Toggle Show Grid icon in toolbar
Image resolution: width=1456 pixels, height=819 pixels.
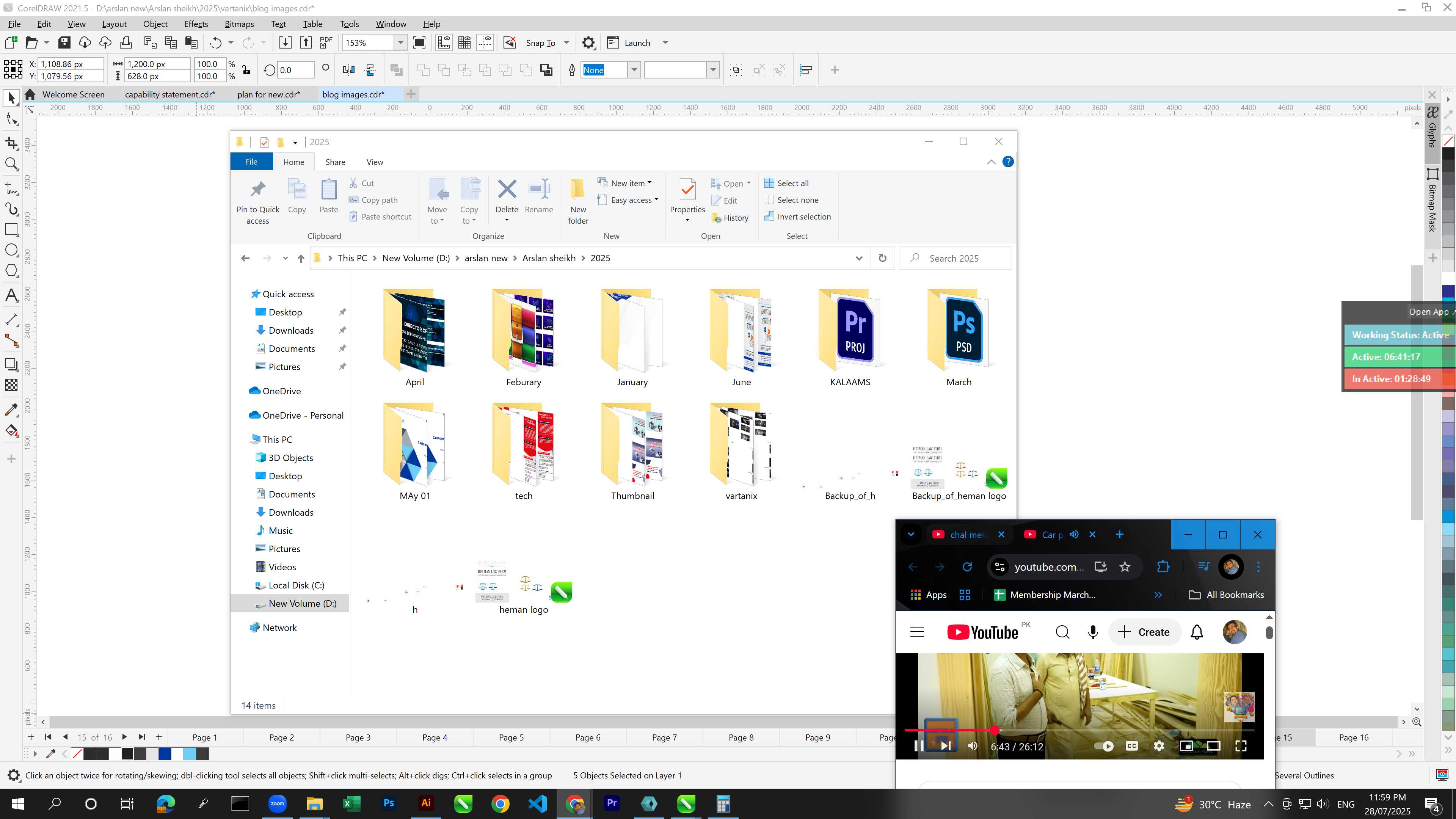coord(464,42)
